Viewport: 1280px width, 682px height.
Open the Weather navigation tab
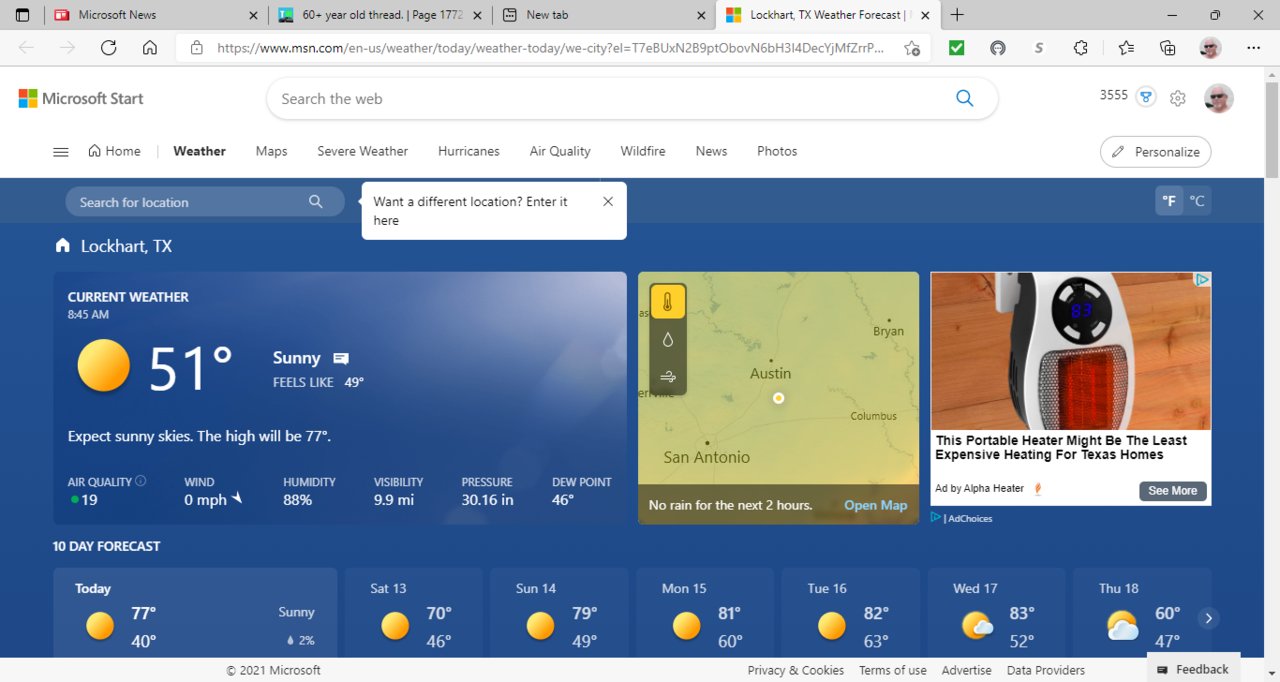click(x=199, y=151)
